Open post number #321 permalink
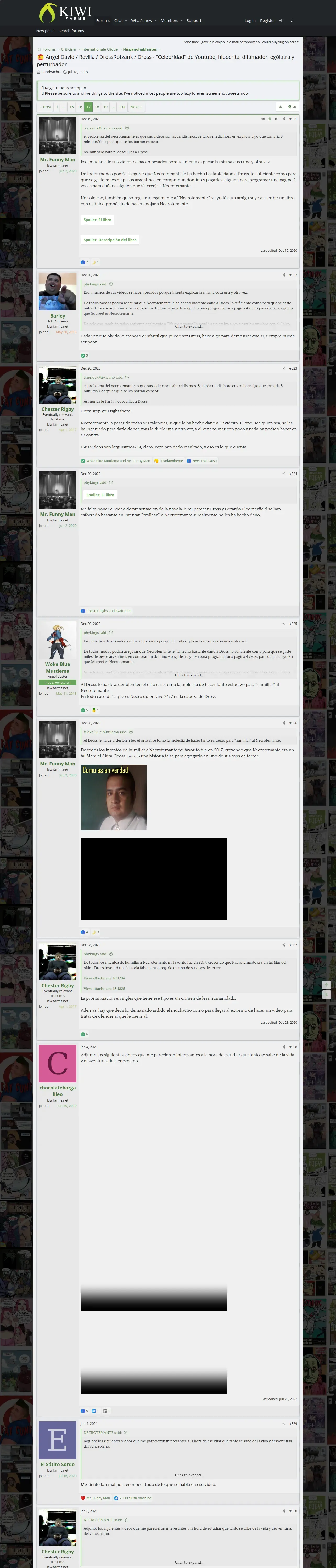 293,119
